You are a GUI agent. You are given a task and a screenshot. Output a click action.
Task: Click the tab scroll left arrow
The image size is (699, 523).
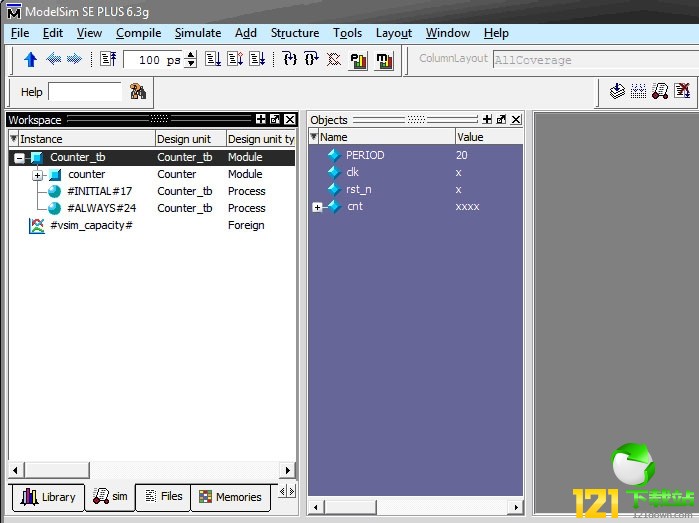point(282,491)
